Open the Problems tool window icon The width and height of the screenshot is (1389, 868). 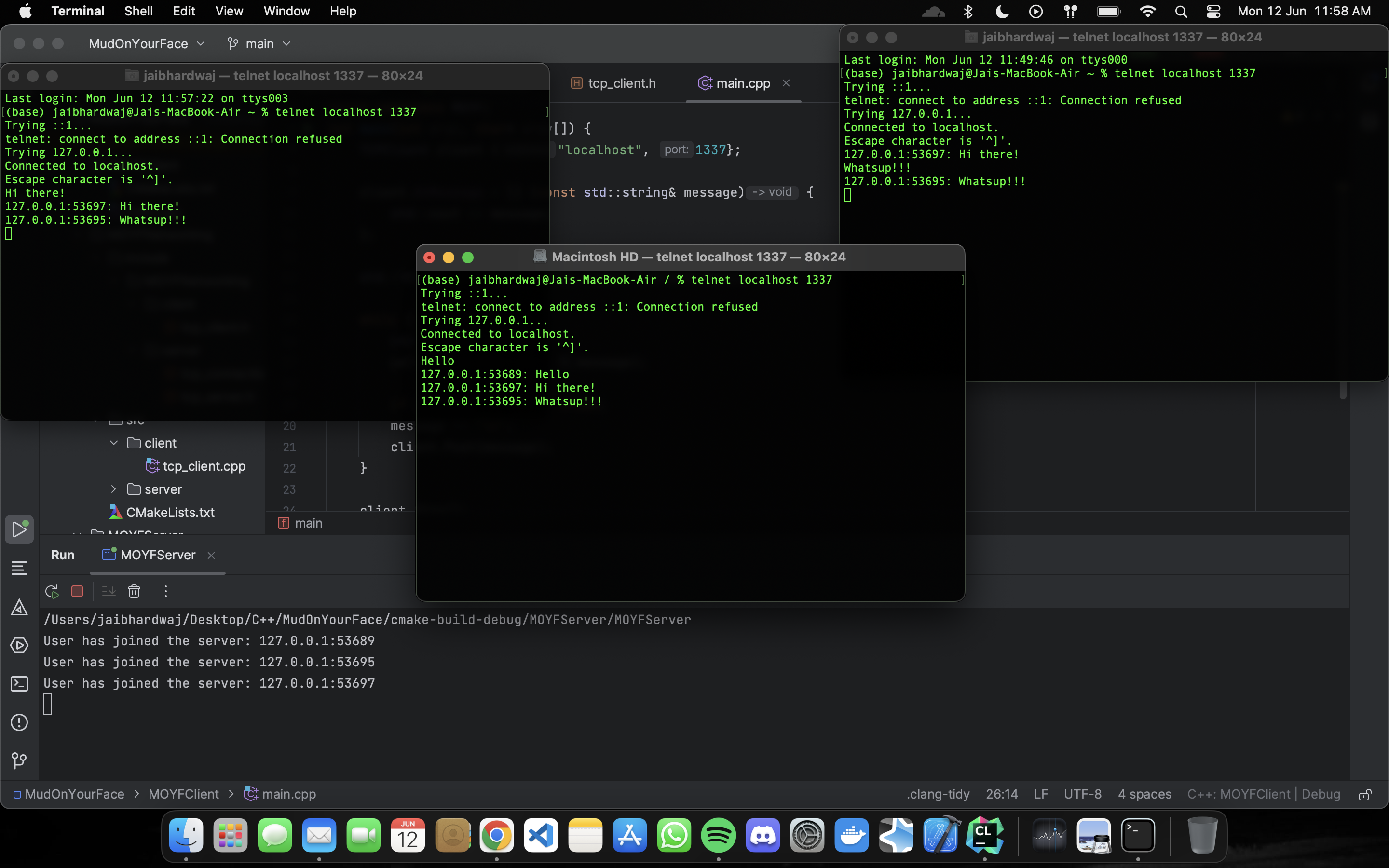(x=19, y=722)
